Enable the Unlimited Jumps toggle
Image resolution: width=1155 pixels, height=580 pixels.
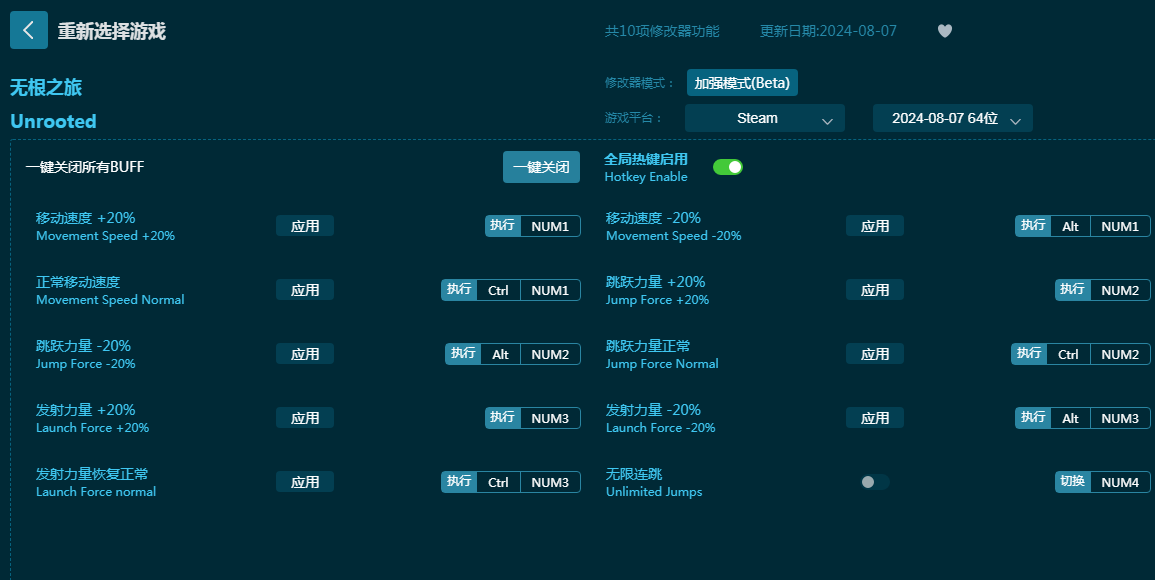[x=874, y=482]
